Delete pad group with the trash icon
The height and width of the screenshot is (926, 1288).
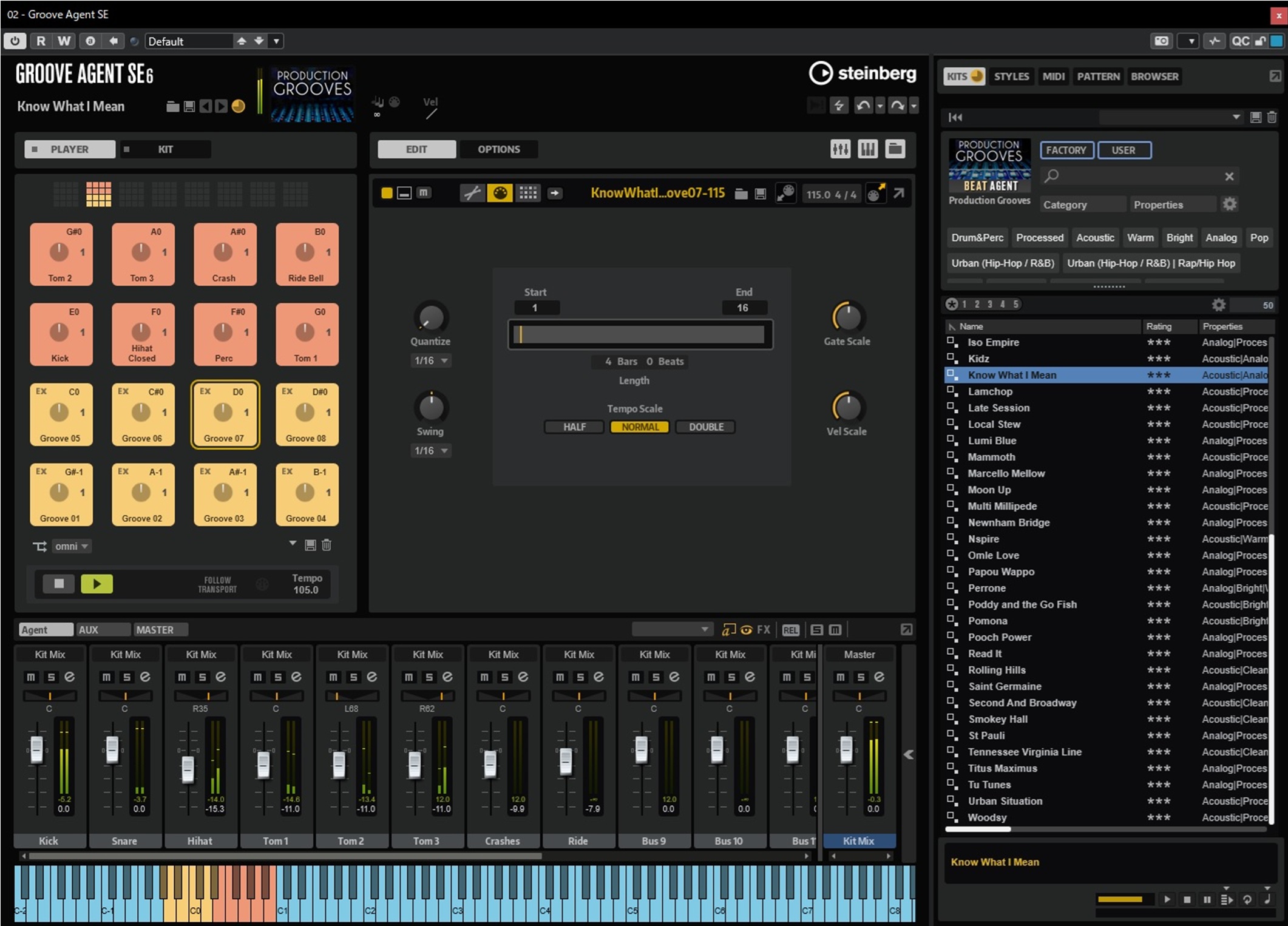tap(327, 545)
